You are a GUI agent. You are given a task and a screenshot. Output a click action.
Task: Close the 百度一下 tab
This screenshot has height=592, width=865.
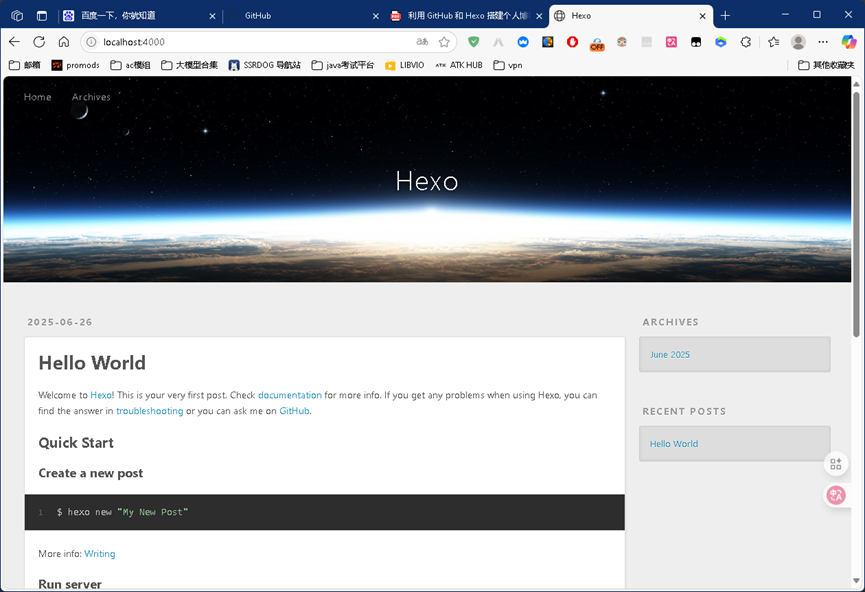(212, 16)
